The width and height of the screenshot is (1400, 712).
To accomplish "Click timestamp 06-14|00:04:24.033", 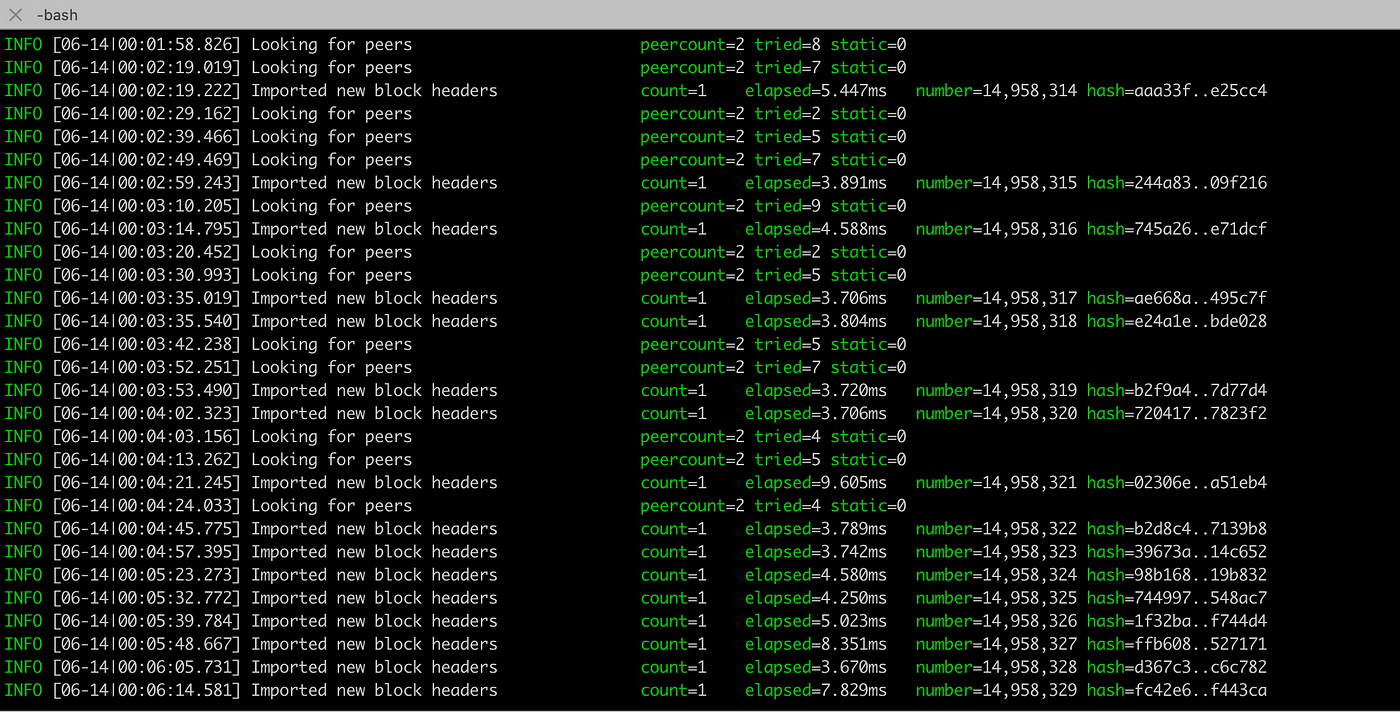I will pos(146,506).
